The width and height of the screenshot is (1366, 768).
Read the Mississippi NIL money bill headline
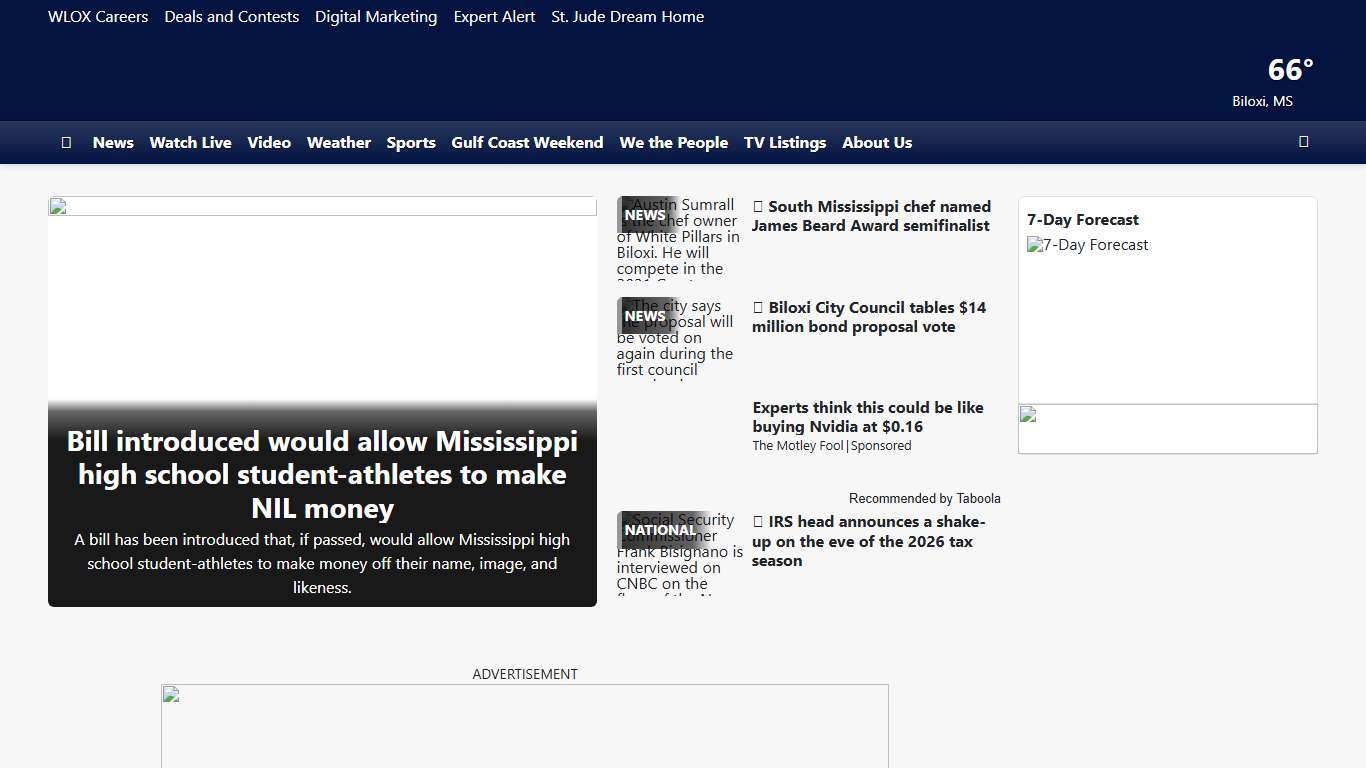click(x=322, y=474)
